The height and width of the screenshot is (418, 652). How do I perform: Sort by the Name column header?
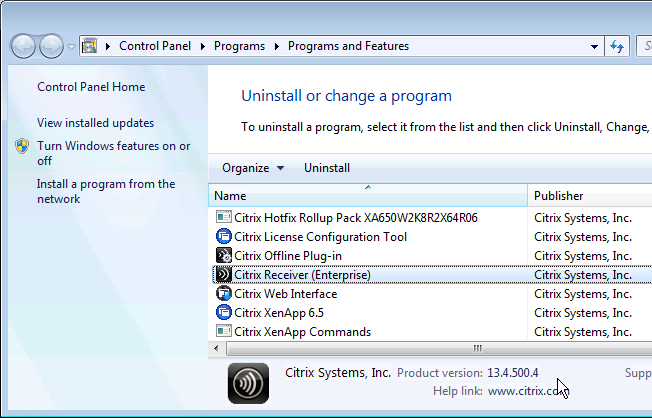368,195
